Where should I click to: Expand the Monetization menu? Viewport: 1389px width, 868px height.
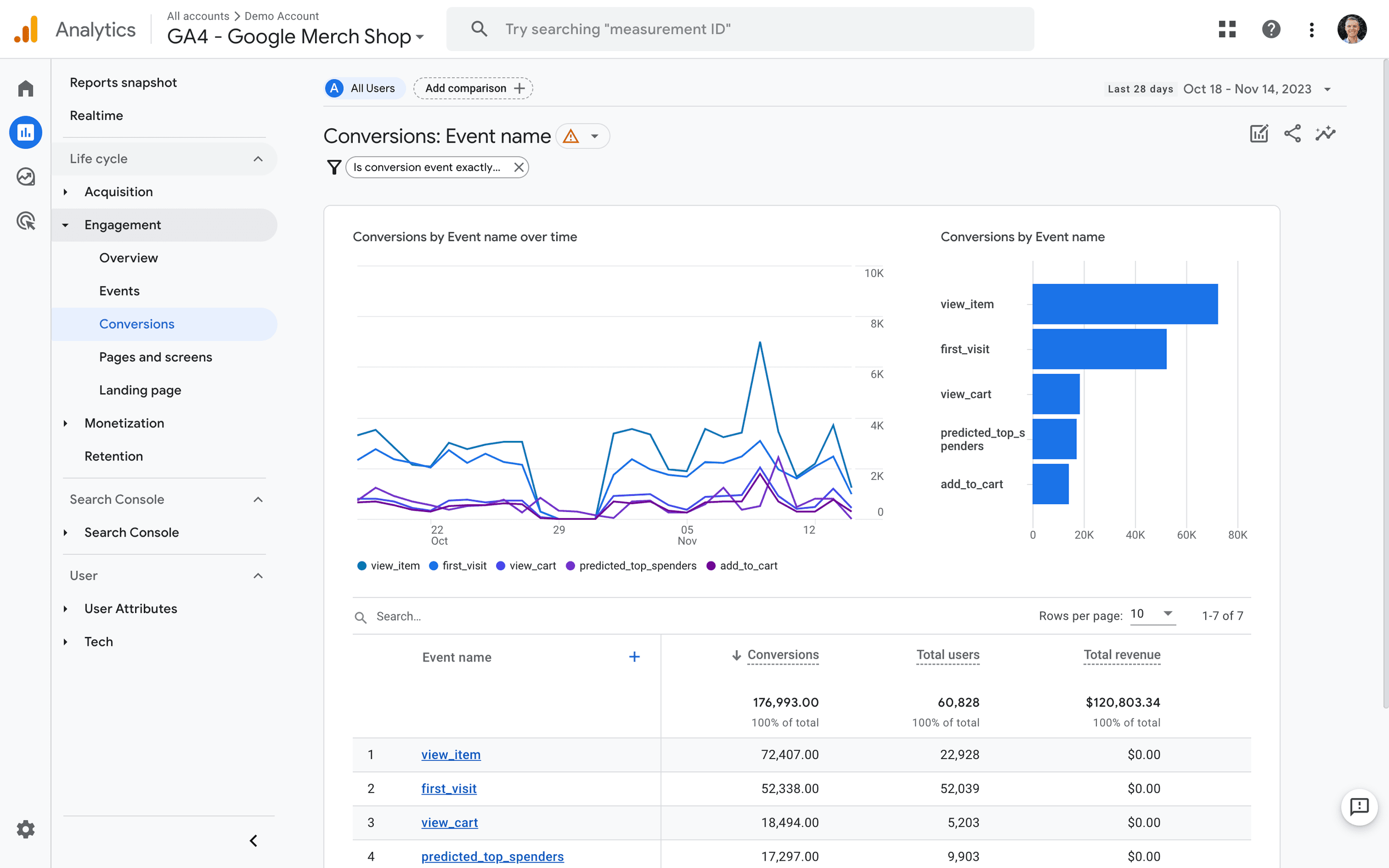[124, 423]
